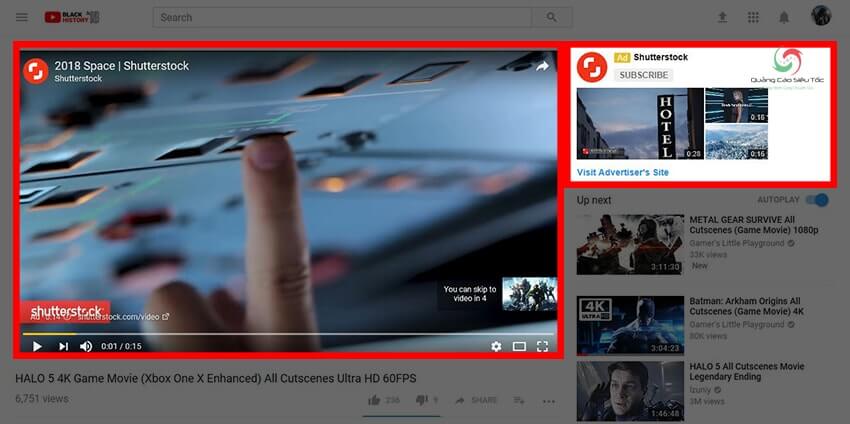
Task: Open the more actions ellipsis menu
Action: point(548,401)
